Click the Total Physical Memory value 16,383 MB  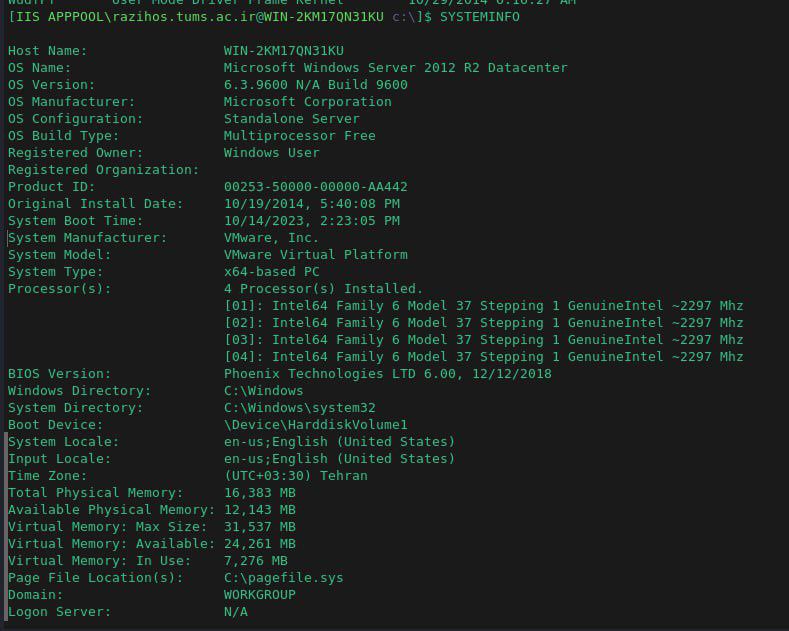tap(259, 493)
